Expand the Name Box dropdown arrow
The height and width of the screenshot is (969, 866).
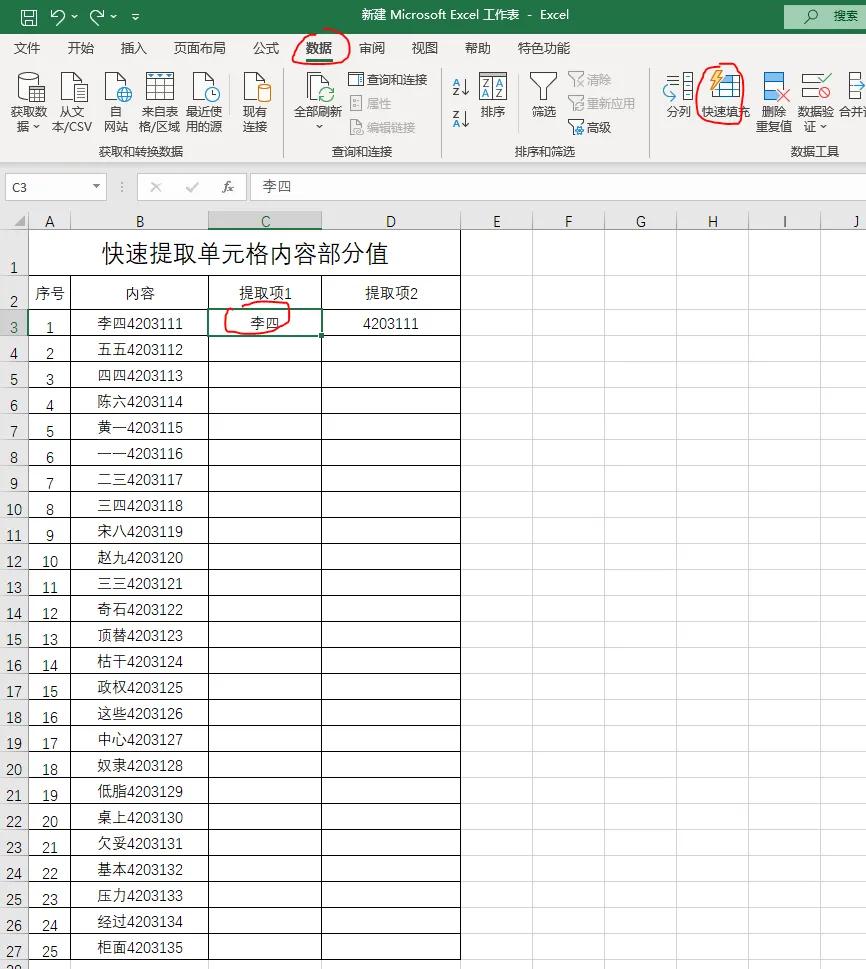coord(96,186)
